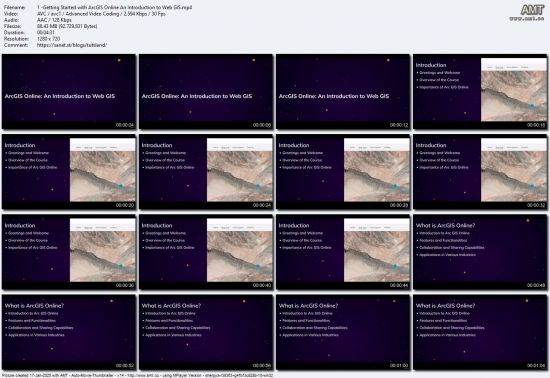Screen dimensions: 550x378
Task: Click the 'Resolution:' label
Action: tap(16, 39)
